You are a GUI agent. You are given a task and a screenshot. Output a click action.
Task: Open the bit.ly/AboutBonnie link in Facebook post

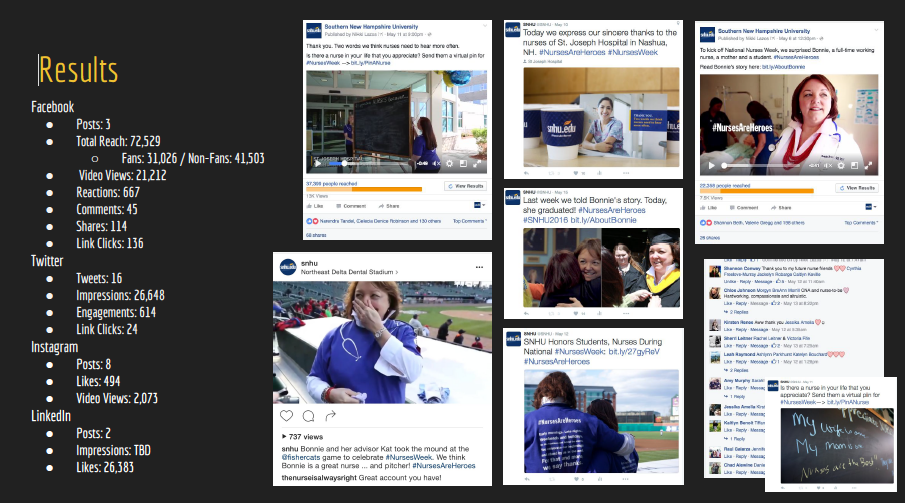click(783, 67)
